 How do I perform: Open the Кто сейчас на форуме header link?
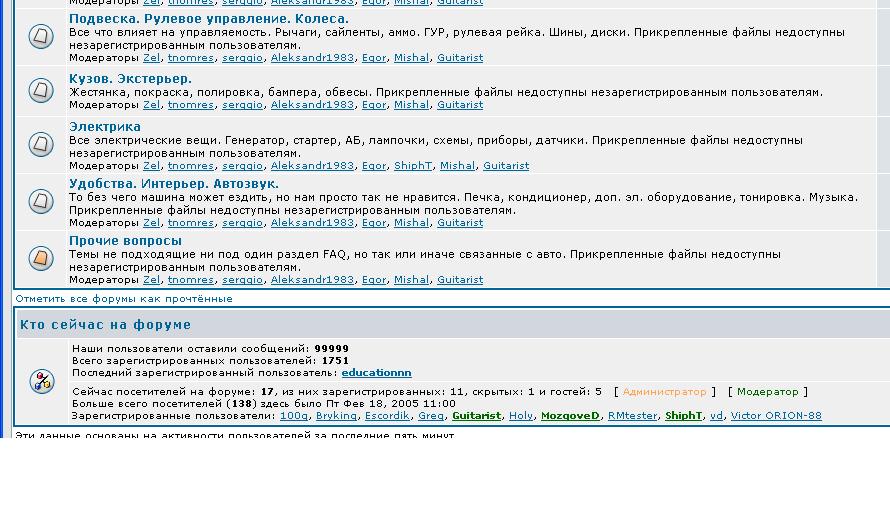[x=105, y=325]
